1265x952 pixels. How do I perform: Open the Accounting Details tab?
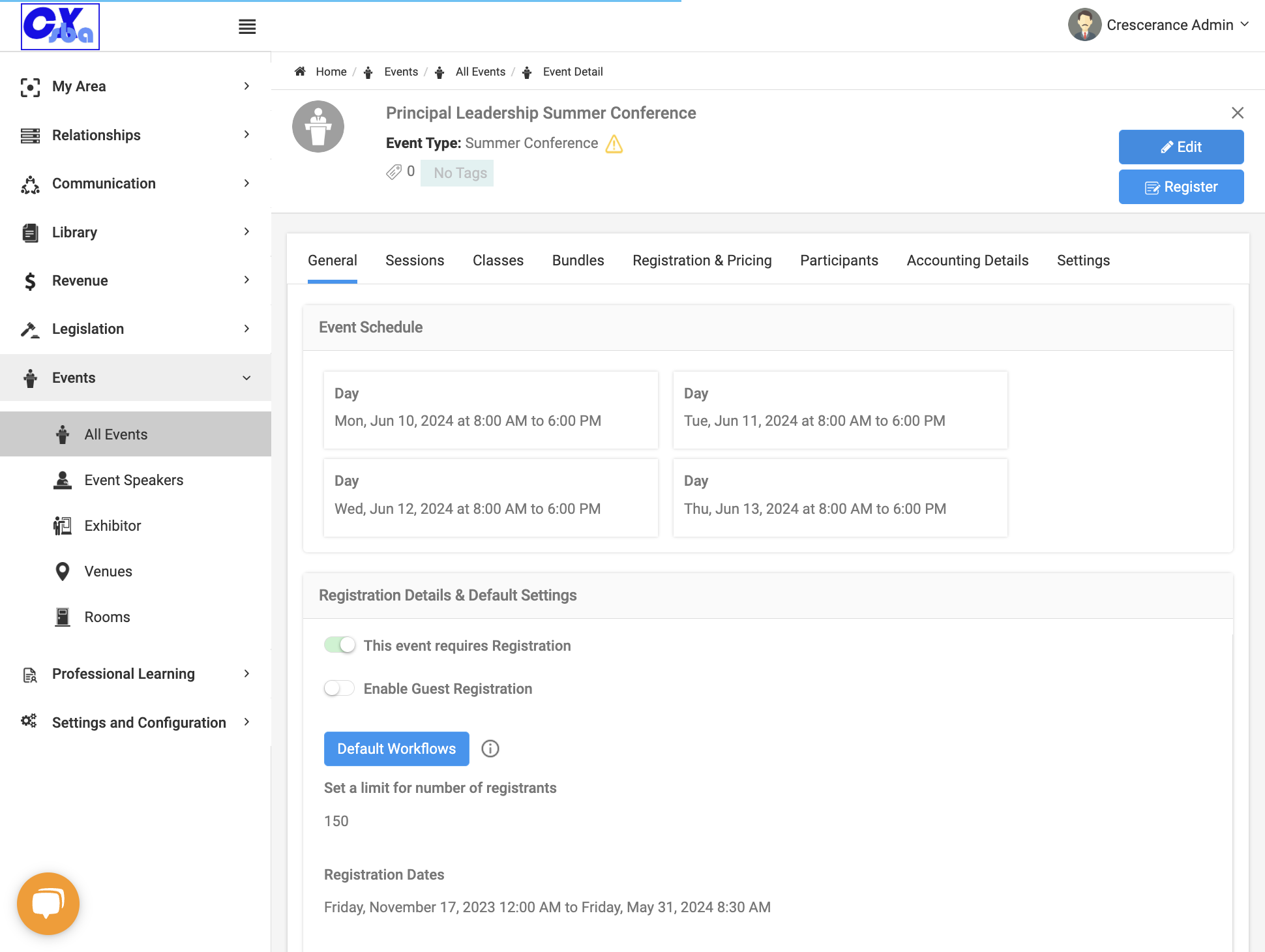point(968,261)
